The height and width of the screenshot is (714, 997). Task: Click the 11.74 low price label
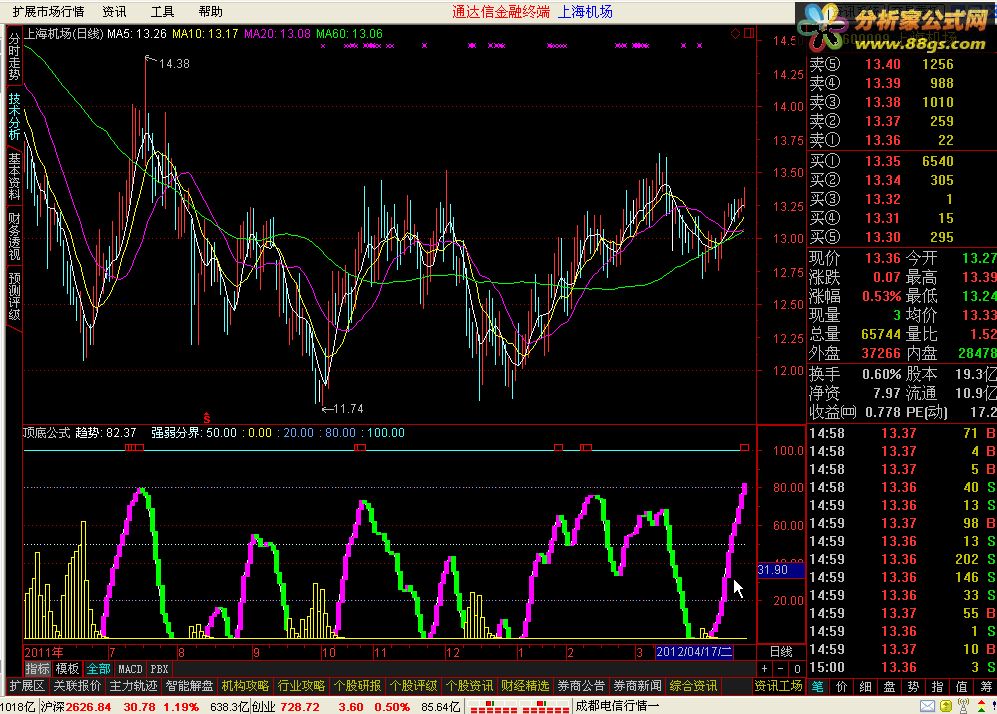(x=348, y=409)
